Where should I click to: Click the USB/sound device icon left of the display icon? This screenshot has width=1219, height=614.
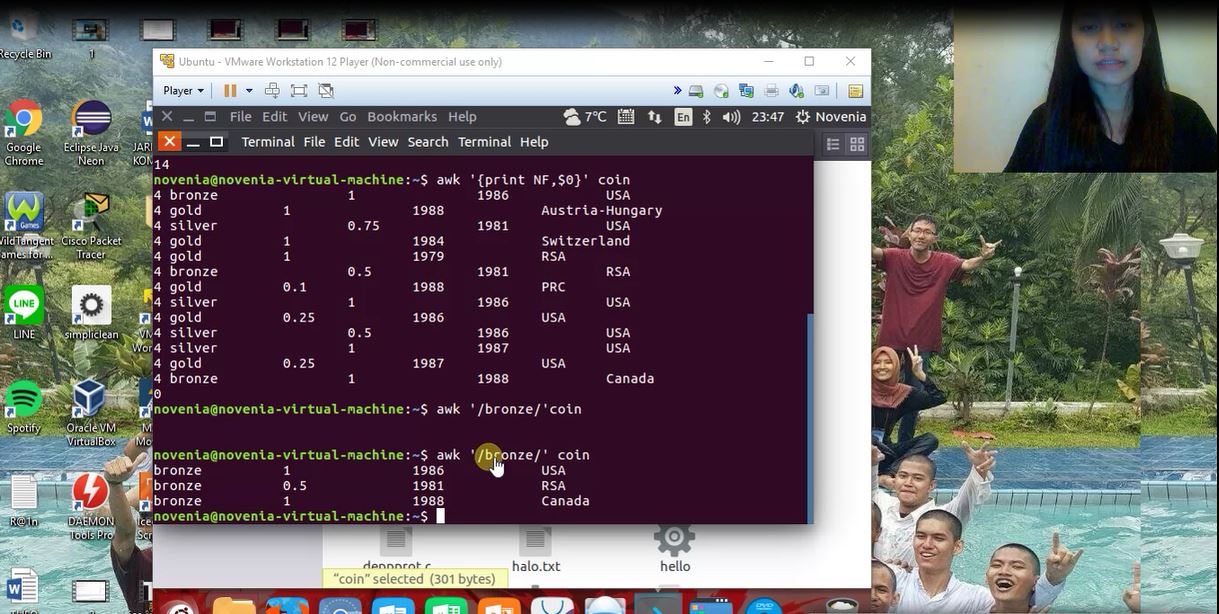pos(797,90)
